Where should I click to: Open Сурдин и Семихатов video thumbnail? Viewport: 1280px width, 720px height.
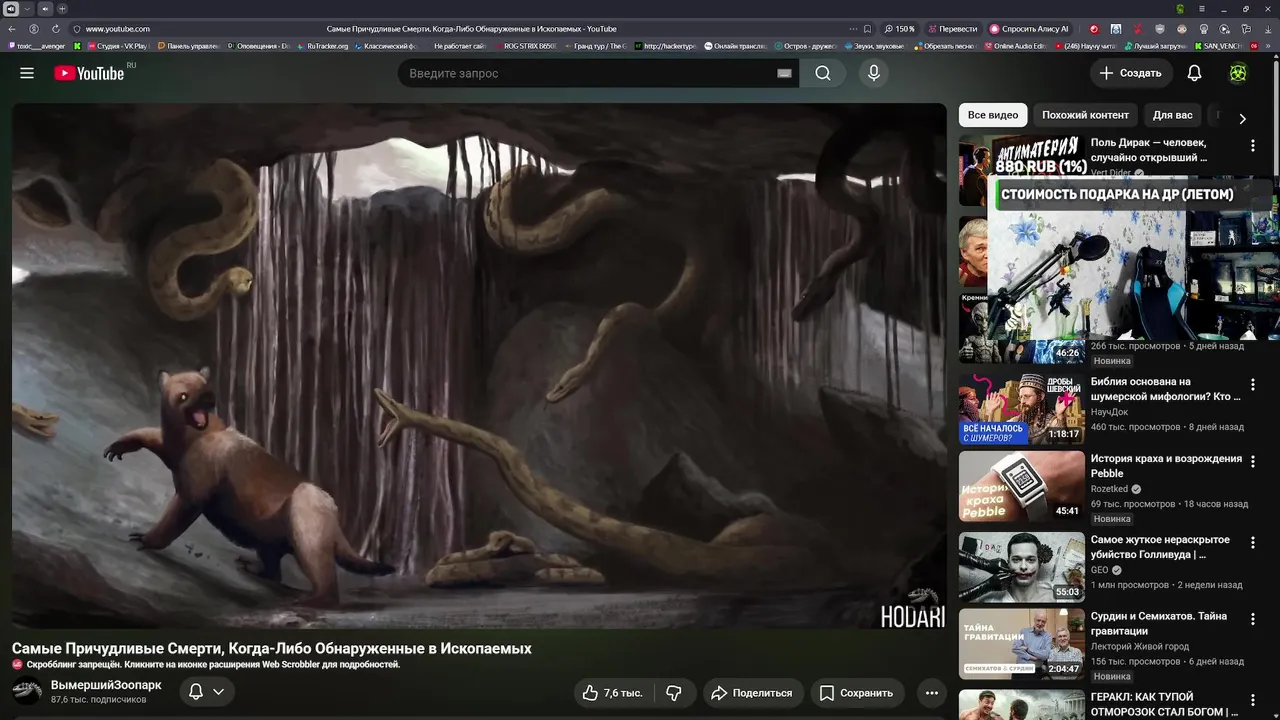coord(1021,644)
